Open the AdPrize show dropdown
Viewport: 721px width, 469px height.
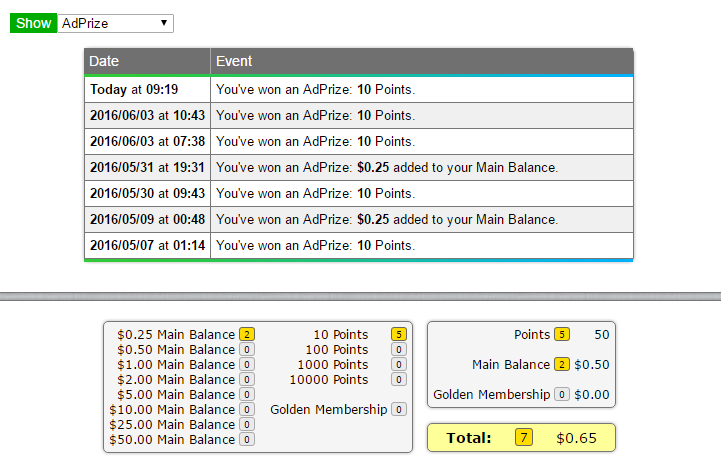[x=115, y=23]
